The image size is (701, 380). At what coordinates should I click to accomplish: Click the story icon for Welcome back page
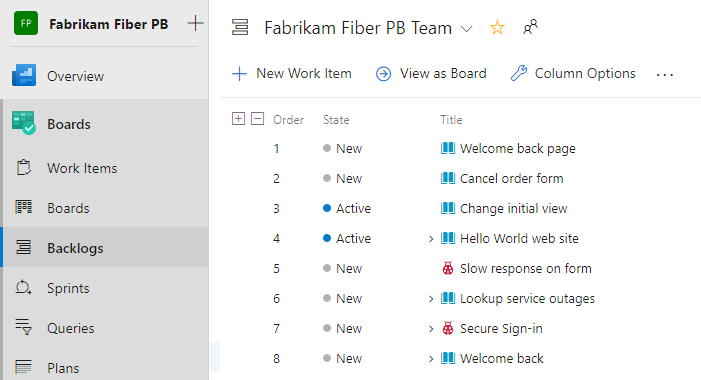(448, 148)
